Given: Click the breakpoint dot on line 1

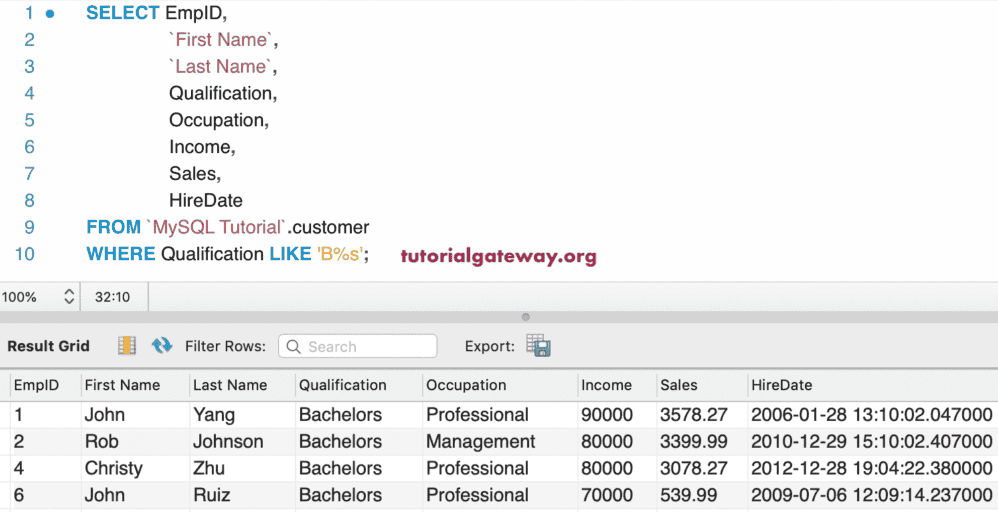Looking at the screenshot, I should click(x=50, y=13).
